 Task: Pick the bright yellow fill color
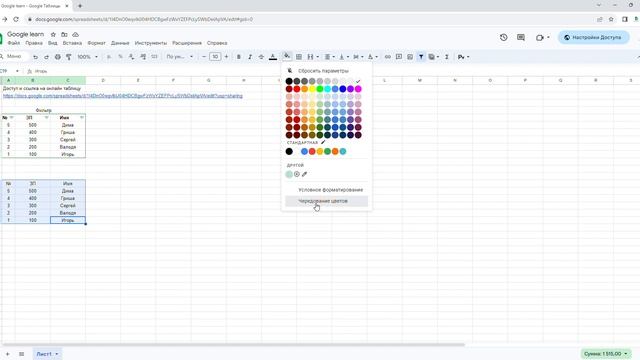click(x=312, y=89)
